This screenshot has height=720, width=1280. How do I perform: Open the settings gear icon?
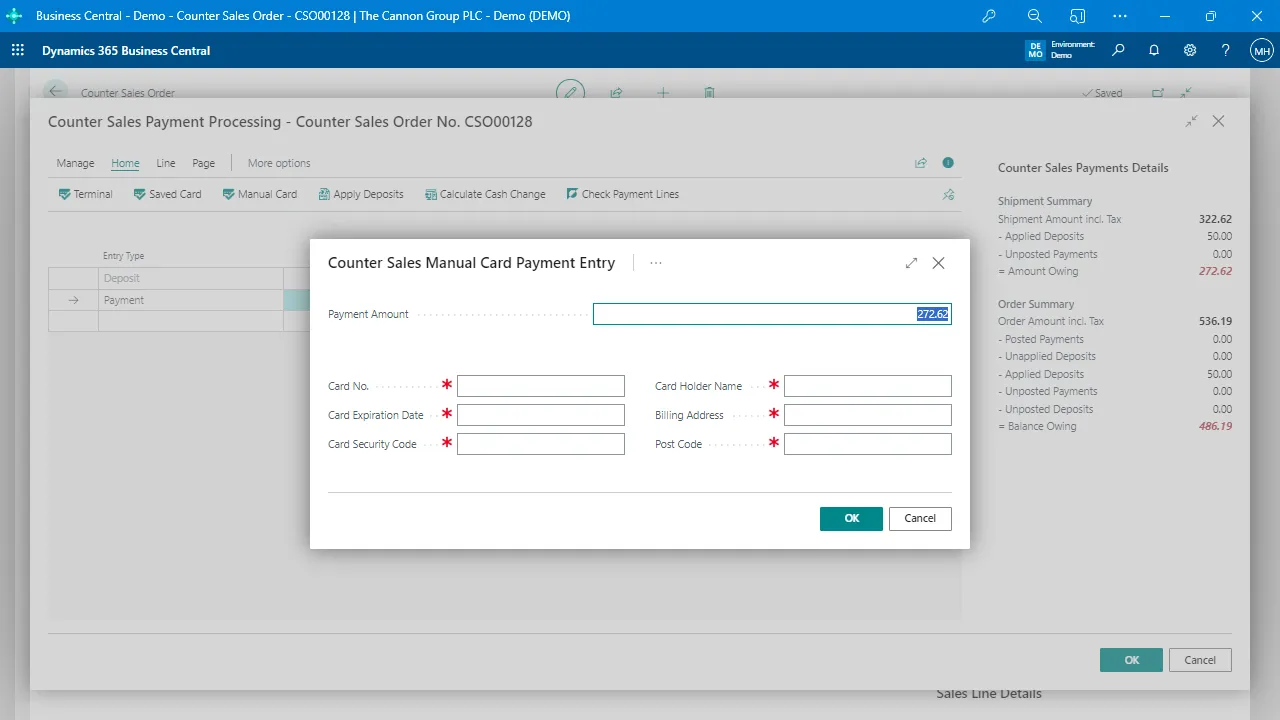pyautogui.click(x=1190, y=50)
